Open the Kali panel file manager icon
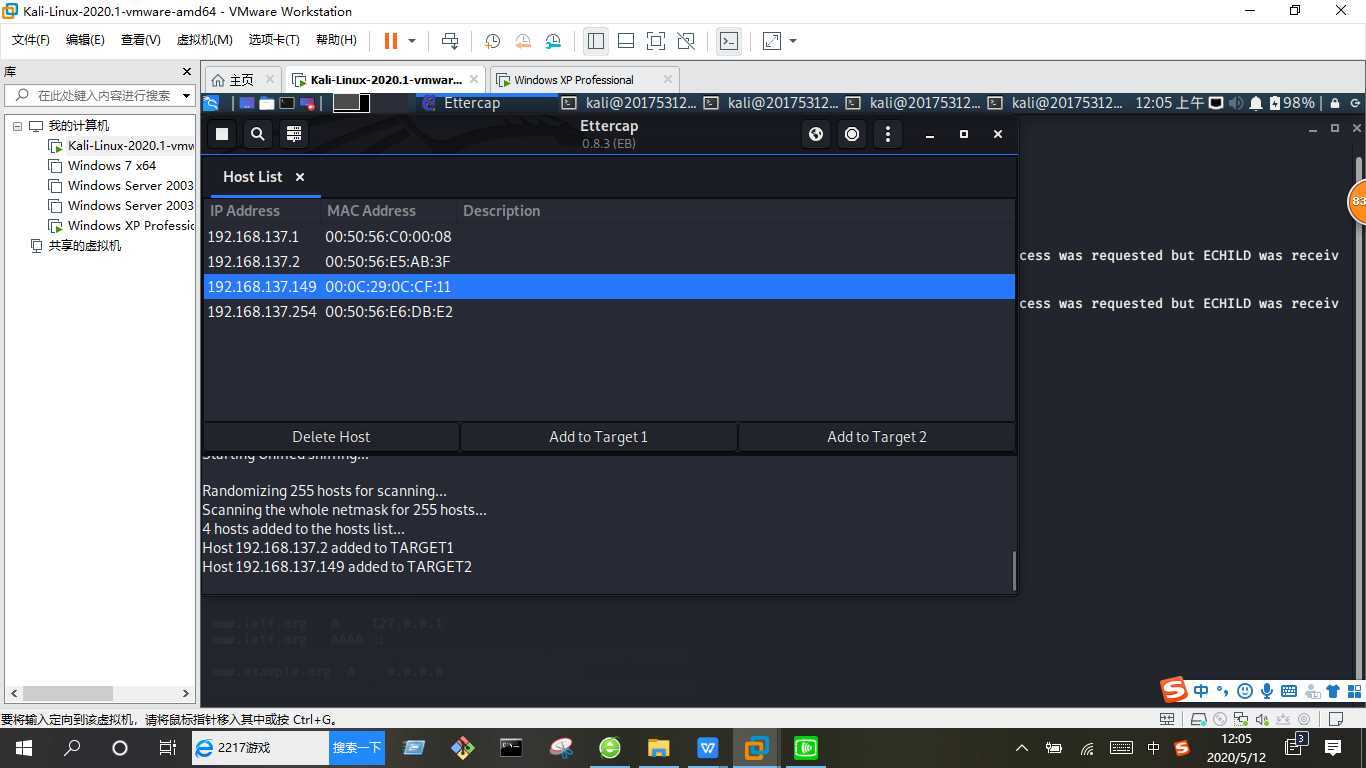 (x=267, y=103)
